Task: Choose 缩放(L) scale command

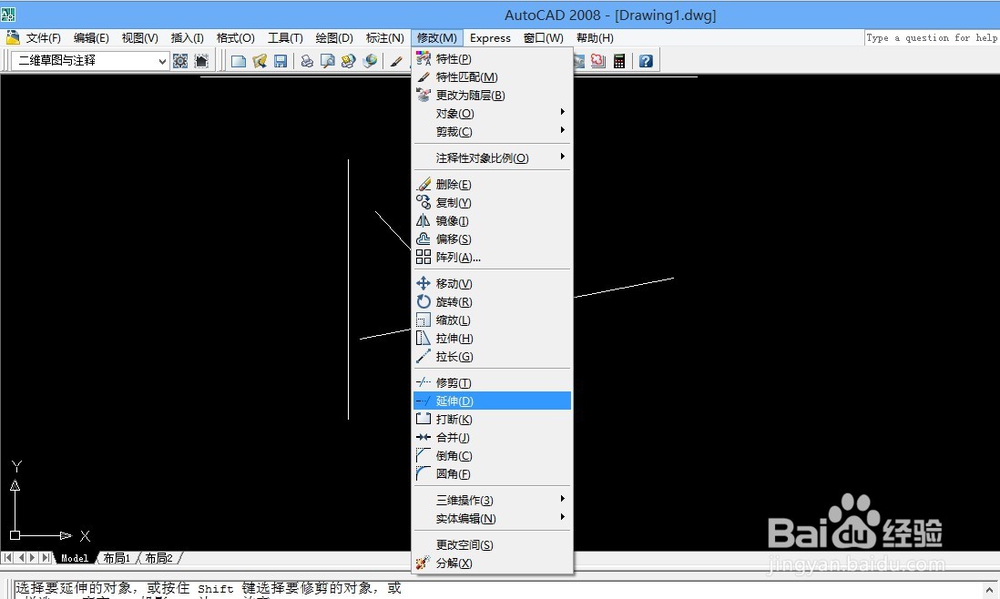Action: [492, 320]
